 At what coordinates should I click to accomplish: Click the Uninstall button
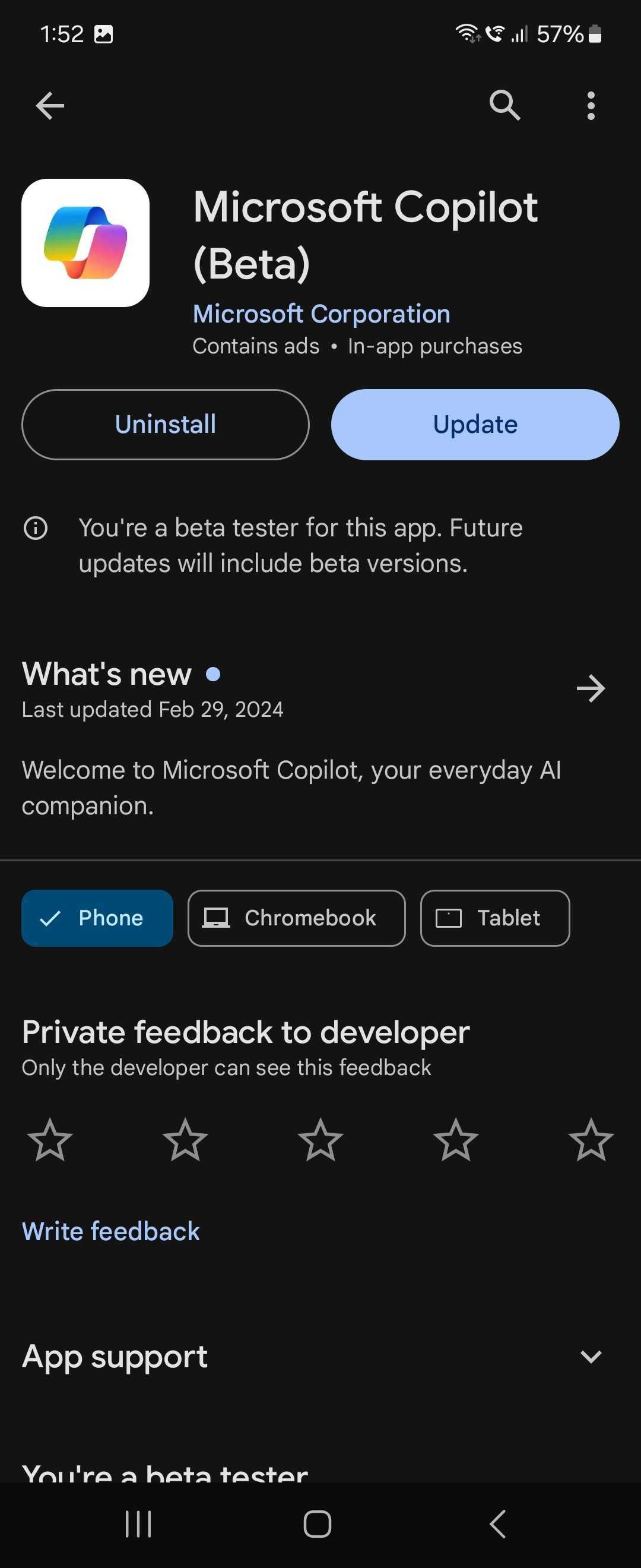(x=166, y=424)
